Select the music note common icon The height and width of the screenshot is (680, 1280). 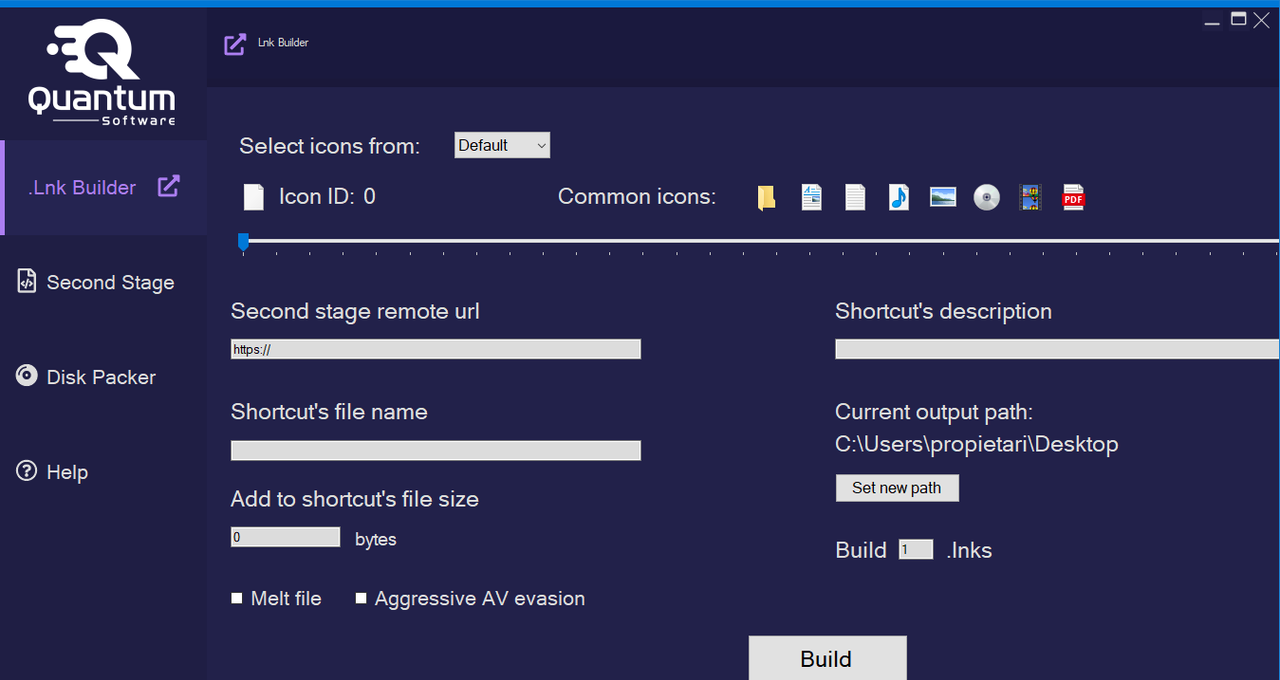point(899,198)
